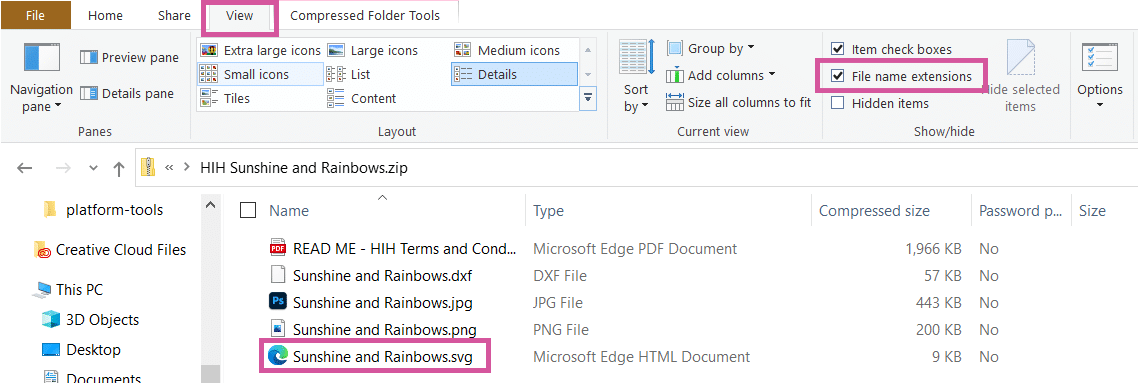Viewport: 1138px width, 383px height.
Task: Choose Large icons layout
Action: click(372, 50)
